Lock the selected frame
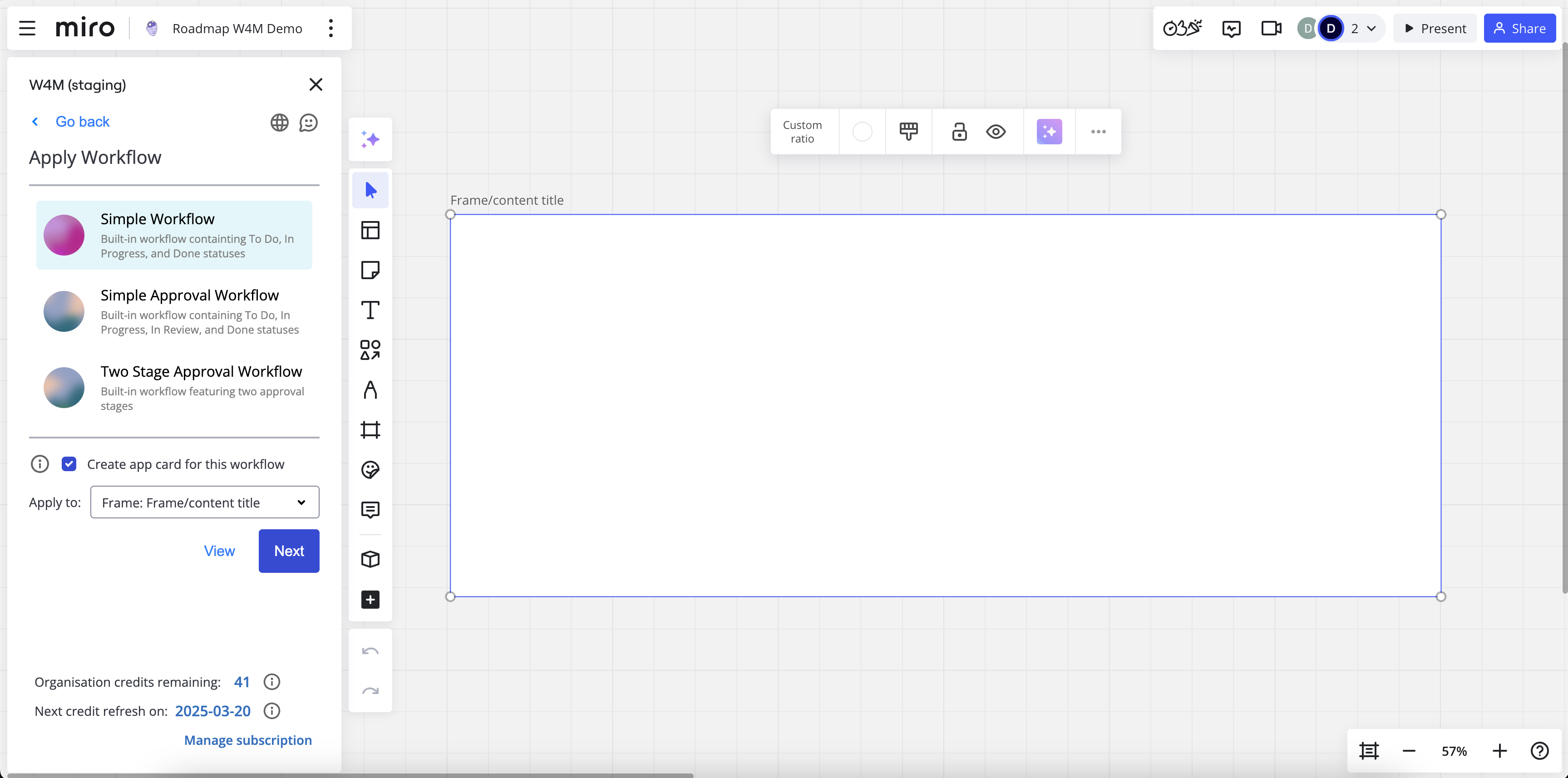 click(x=959, y=132)
